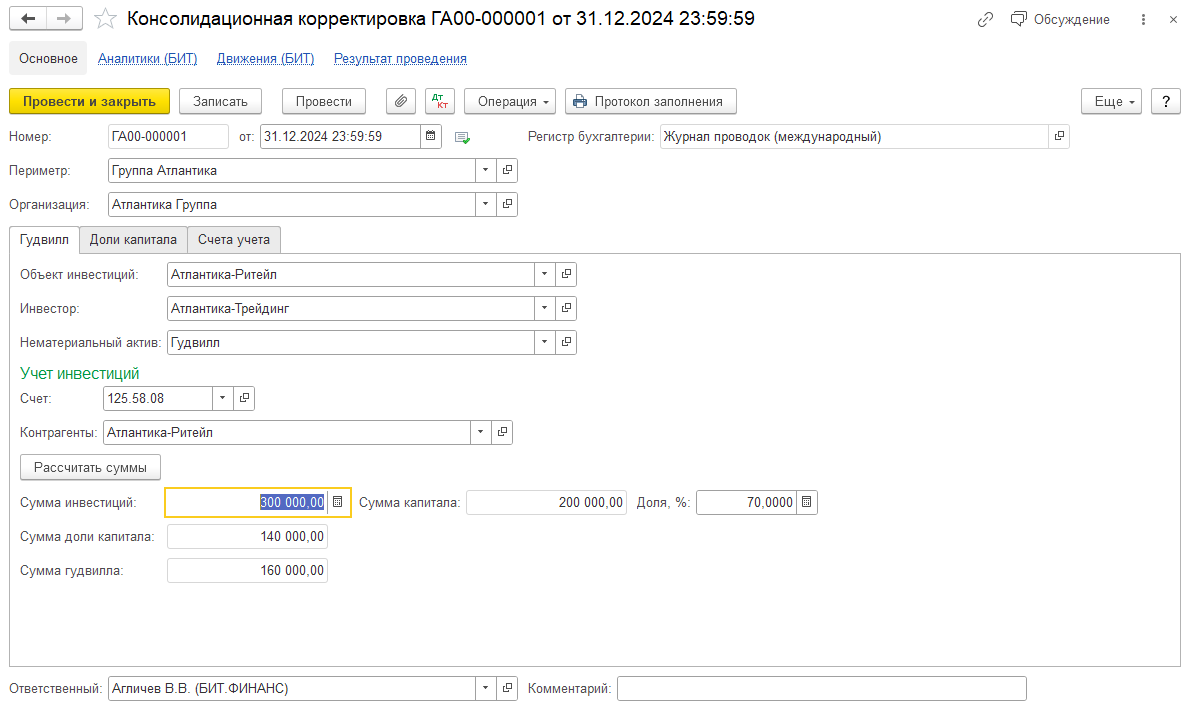The height and width of the screenshot is (709, 1190).
Task: Open the Инвестор record with open icon
Action: point(566,309)
